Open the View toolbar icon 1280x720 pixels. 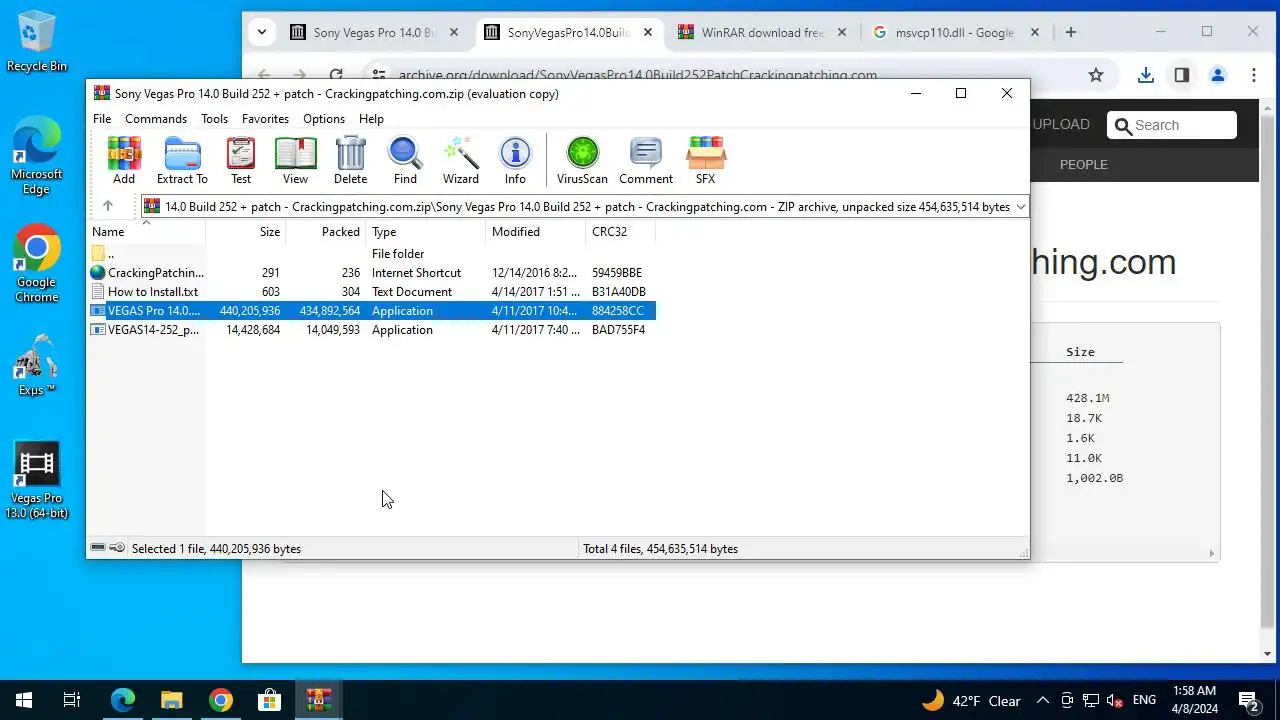[x=295, y=161]
